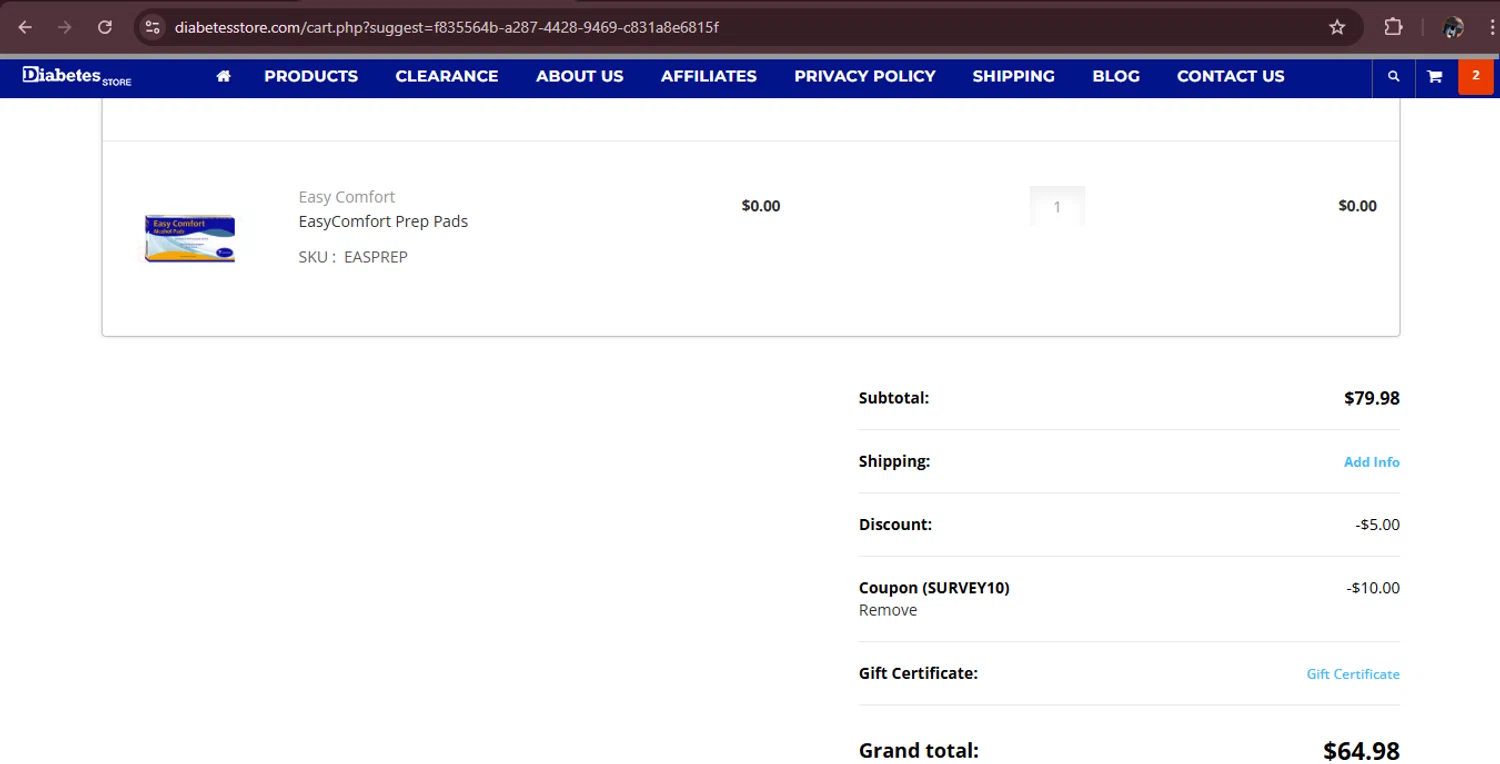Click the Gift Certificate link
The image size is (1500, 764).
tap(1353, 674)
